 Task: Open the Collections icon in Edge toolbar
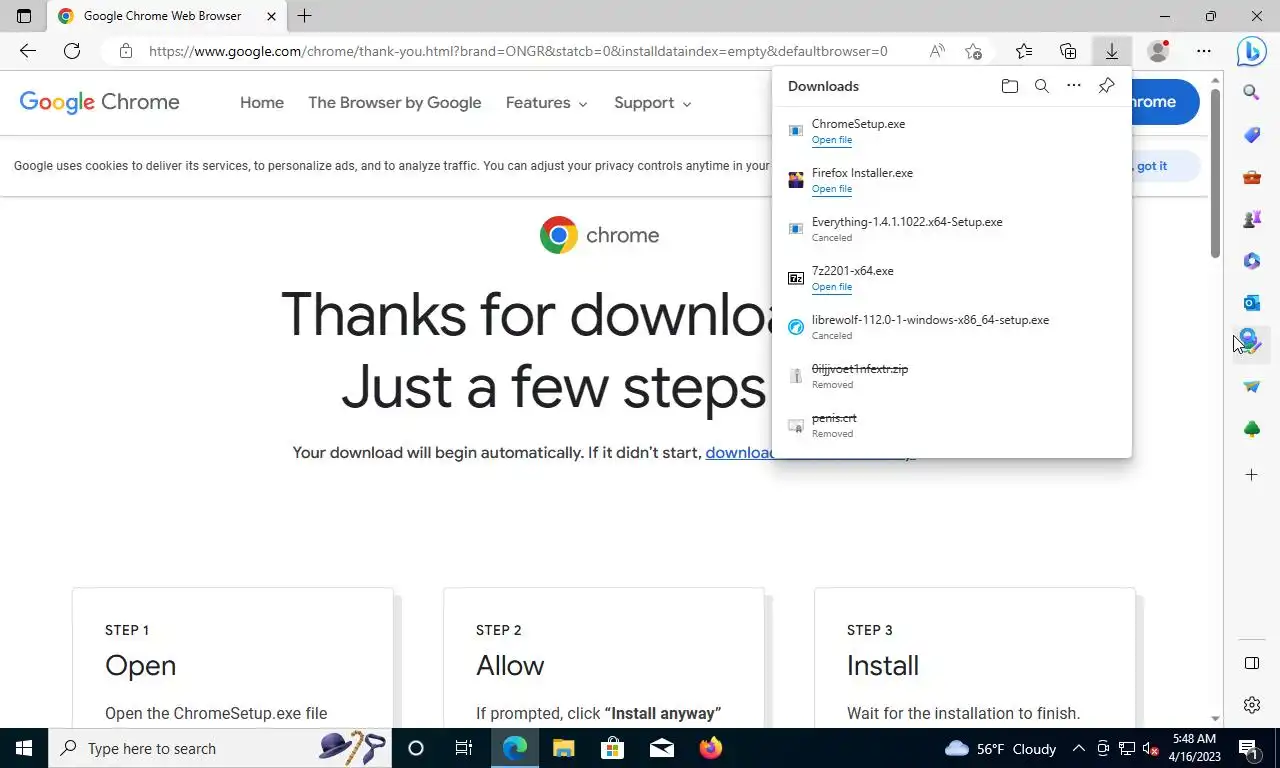pos(1068,51)
